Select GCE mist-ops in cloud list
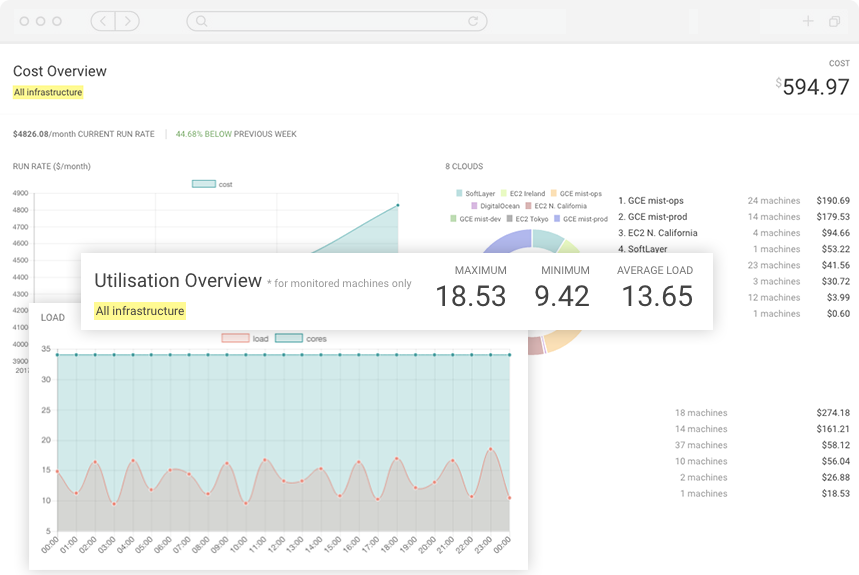 pos(656,201)
